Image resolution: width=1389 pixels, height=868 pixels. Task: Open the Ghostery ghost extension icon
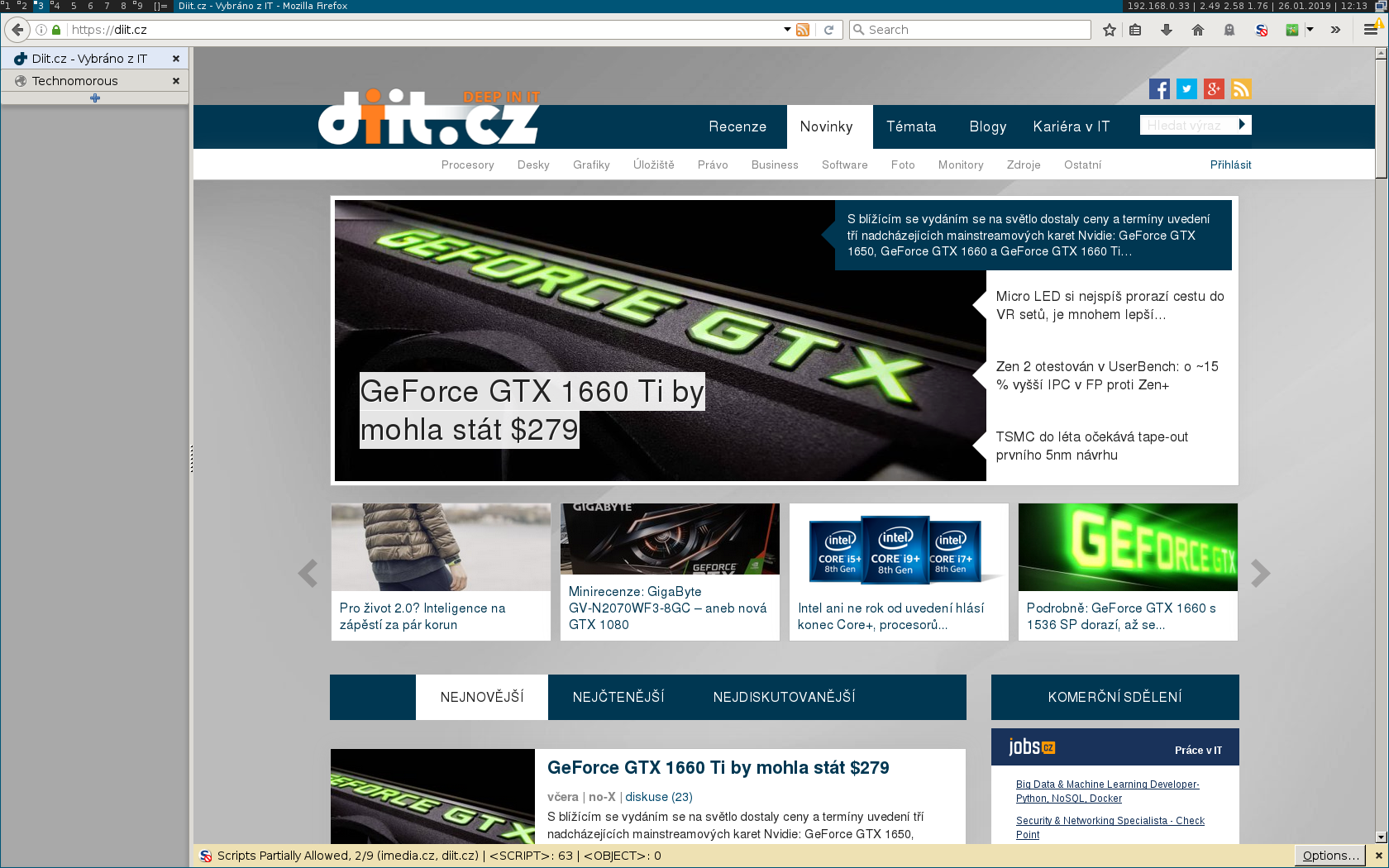click(x=1229, y=30)
